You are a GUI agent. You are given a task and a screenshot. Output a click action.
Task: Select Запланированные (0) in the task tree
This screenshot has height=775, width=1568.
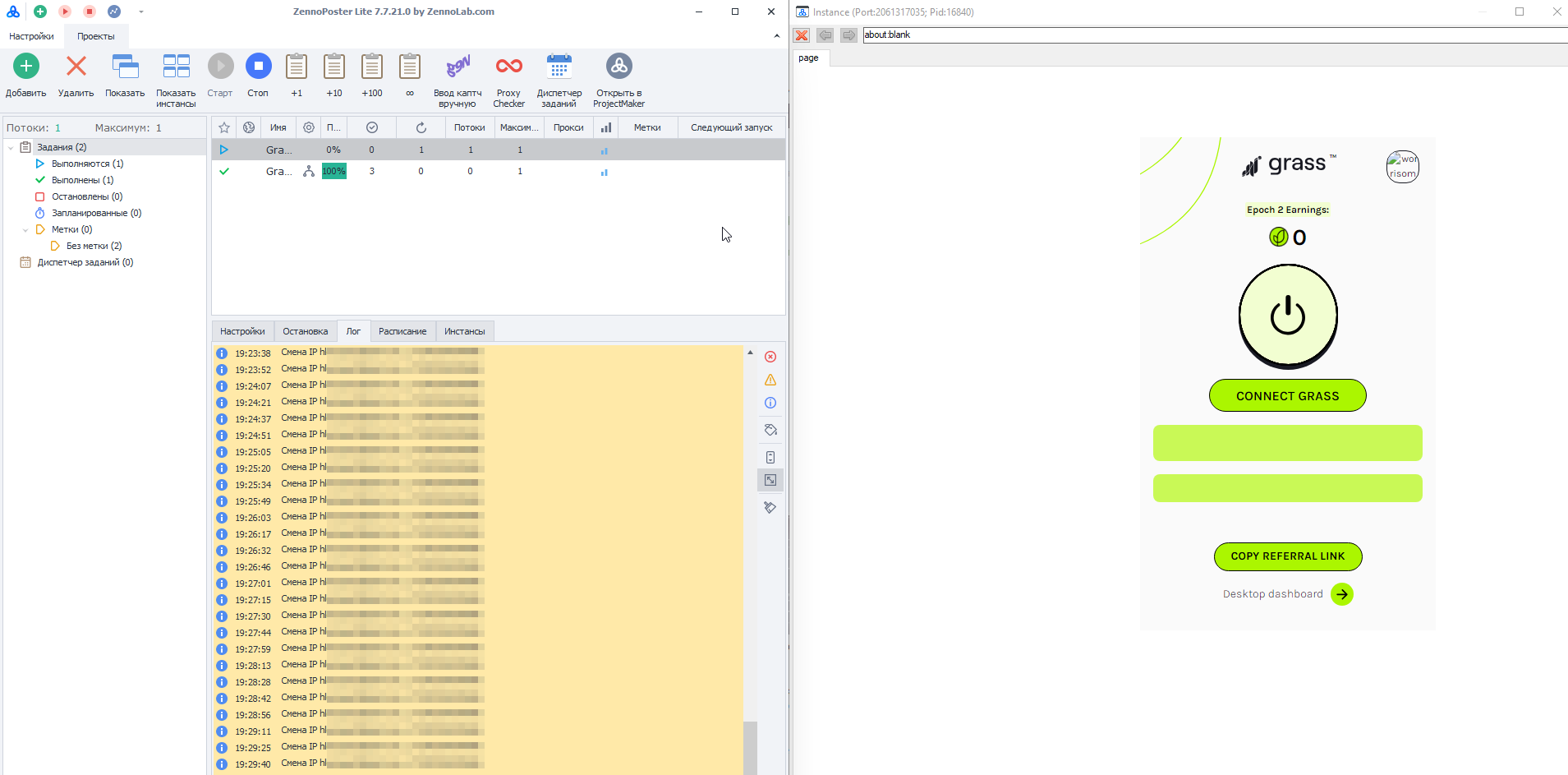(x=96, y=213)
